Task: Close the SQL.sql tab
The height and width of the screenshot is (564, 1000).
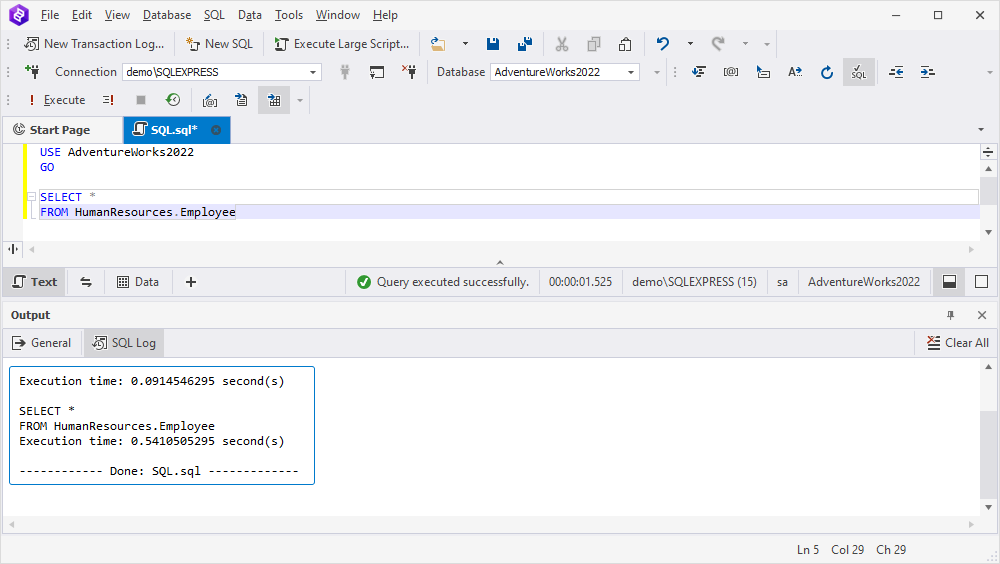Action: tap(216, 130)
